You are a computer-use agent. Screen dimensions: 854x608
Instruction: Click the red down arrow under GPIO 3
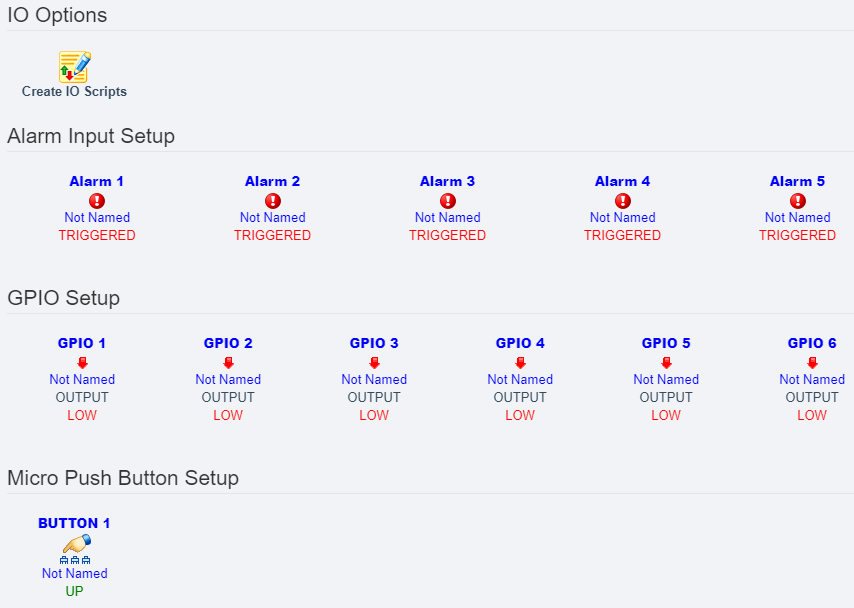(x=374, y=362)
